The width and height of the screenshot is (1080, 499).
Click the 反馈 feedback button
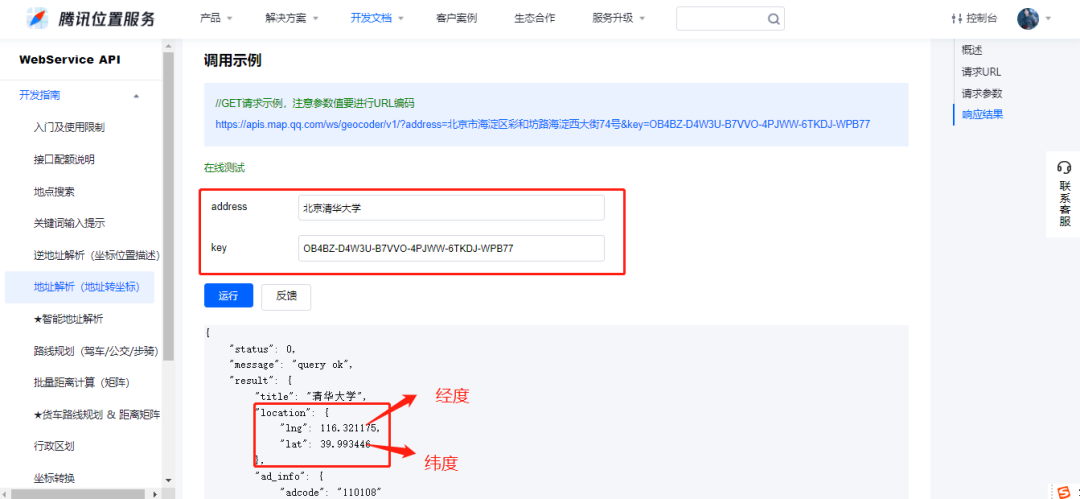coord(286,296)
